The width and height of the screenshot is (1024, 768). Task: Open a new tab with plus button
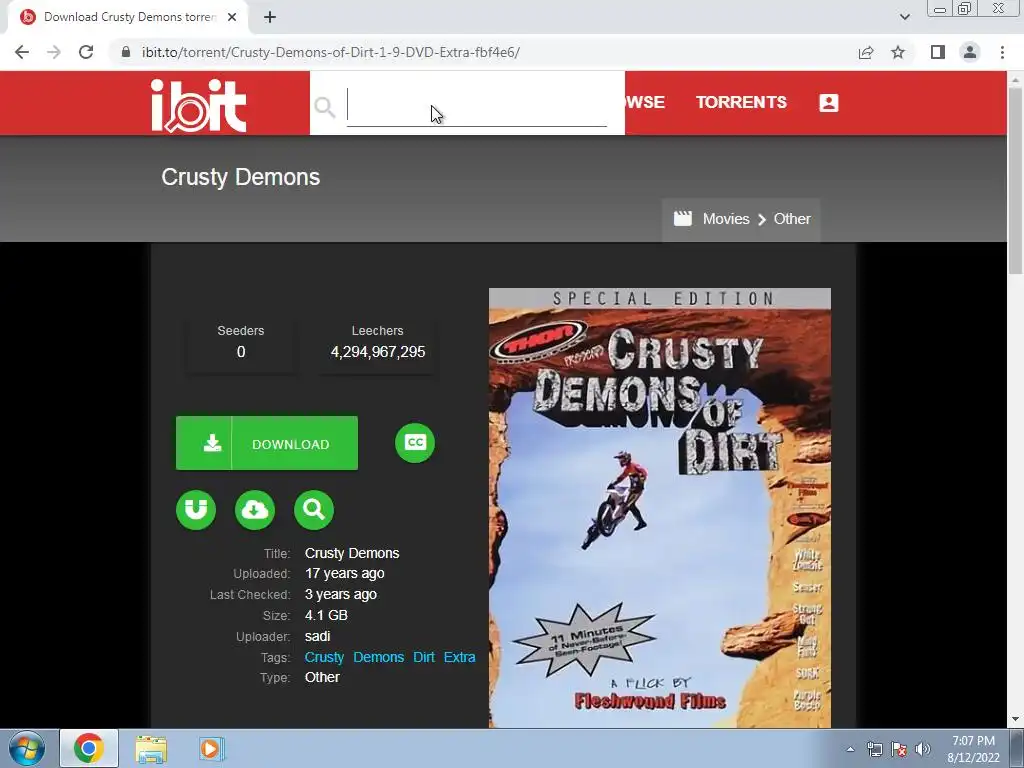[x=270, y=17]
